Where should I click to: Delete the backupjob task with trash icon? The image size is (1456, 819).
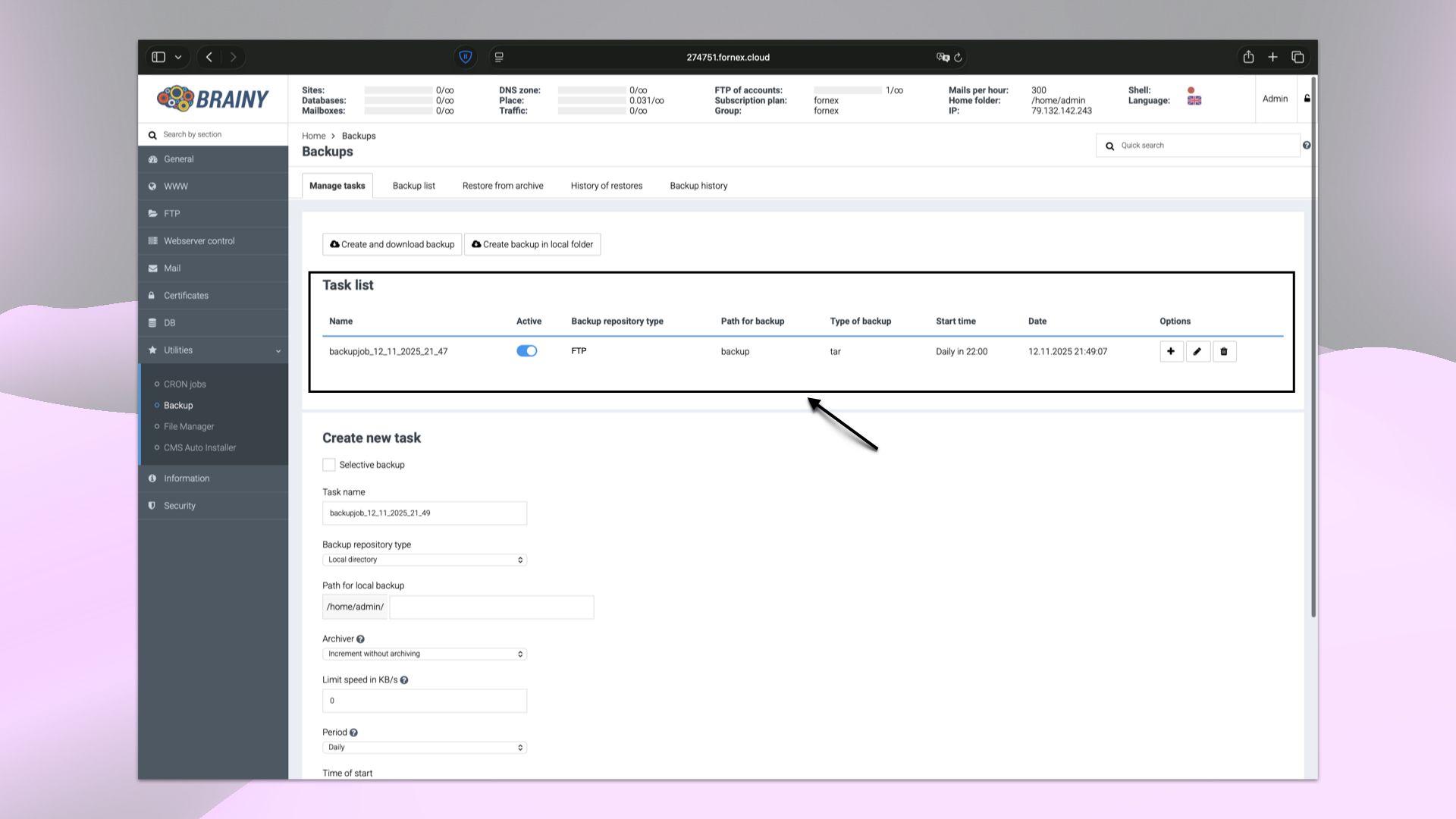[1224, 351]
